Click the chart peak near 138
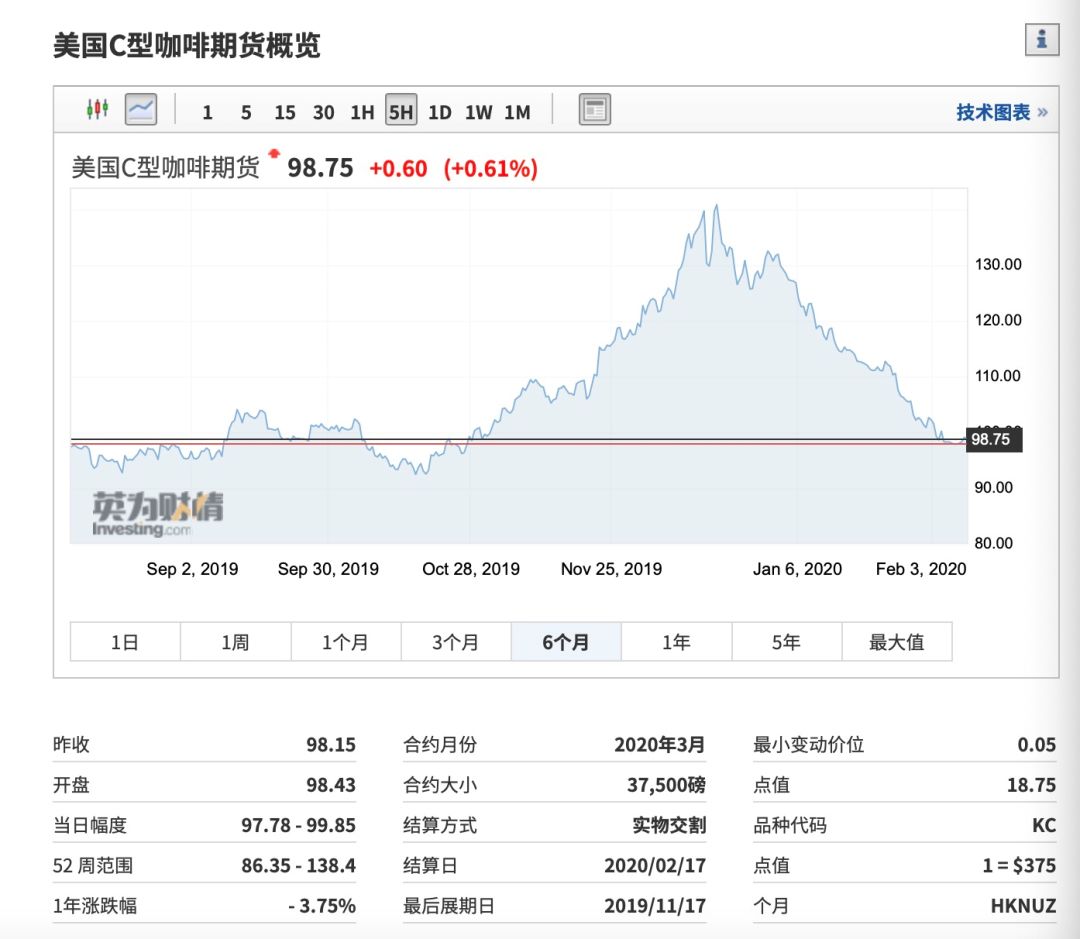 tap(716, 205)
